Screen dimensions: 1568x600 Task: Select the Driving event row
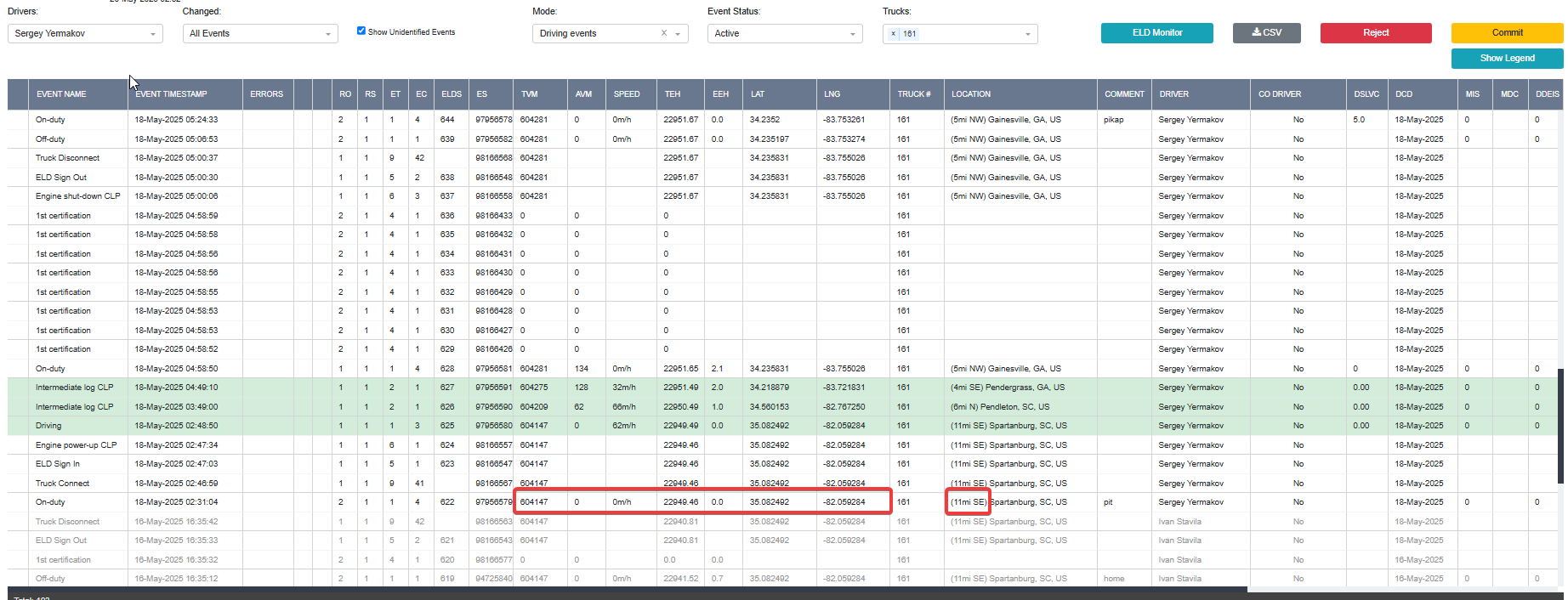point(781,426)
